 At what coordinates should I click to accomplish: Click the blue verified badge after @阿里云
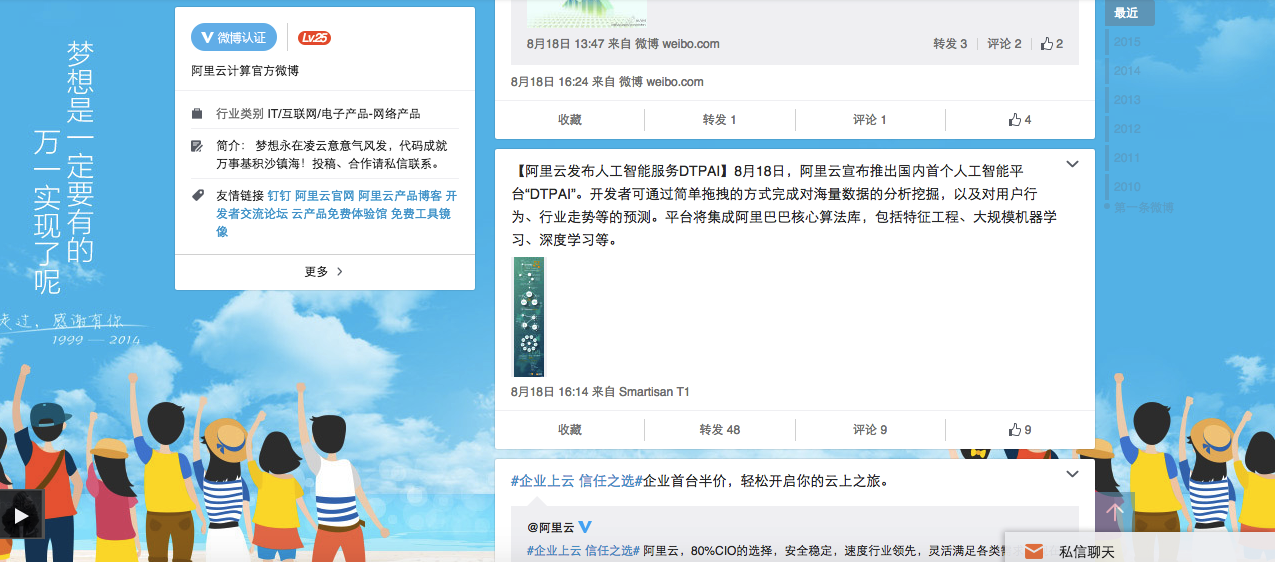[586, 527]
